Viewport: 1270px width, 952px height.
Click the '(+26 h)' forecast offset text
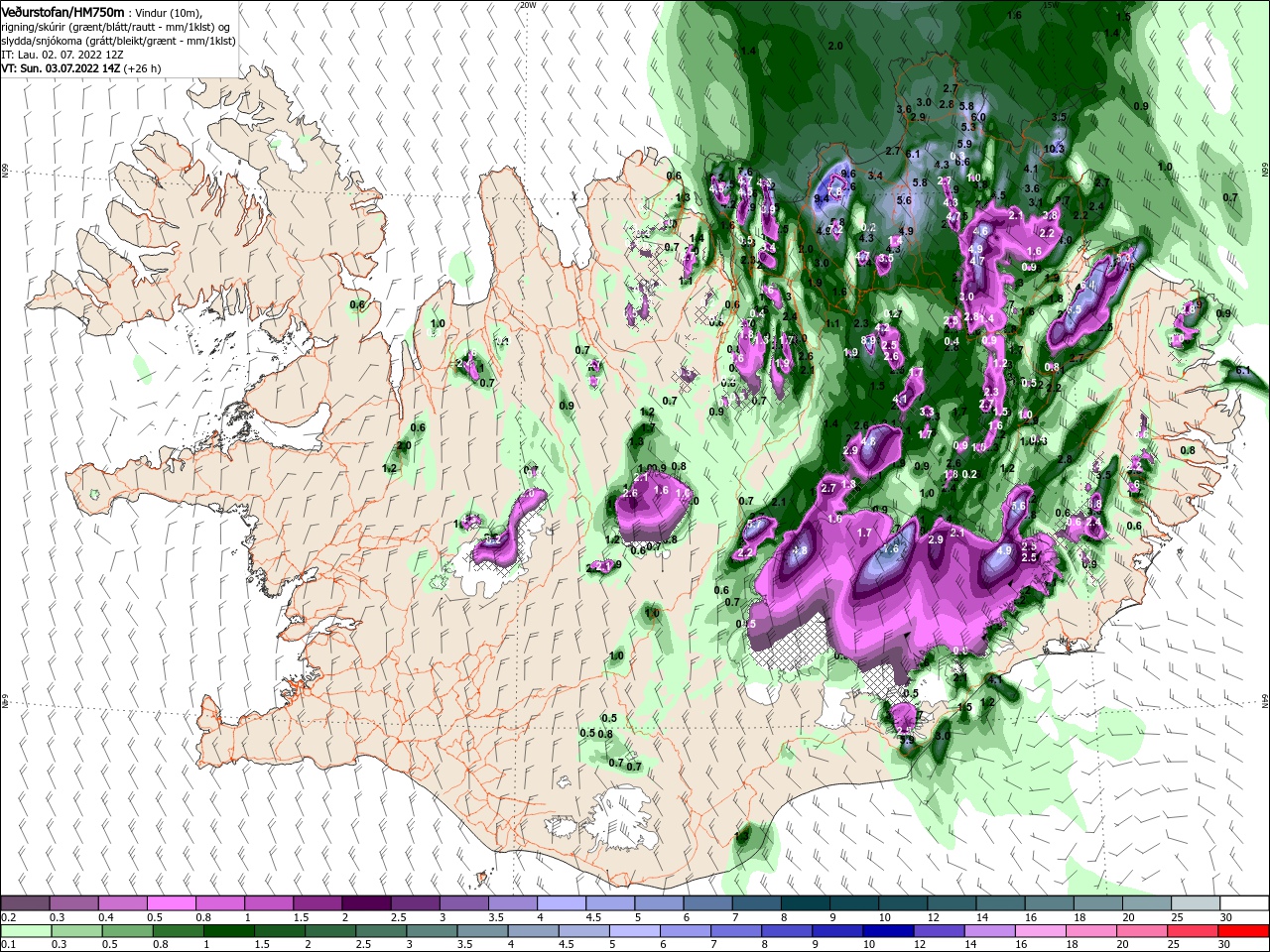143,68
